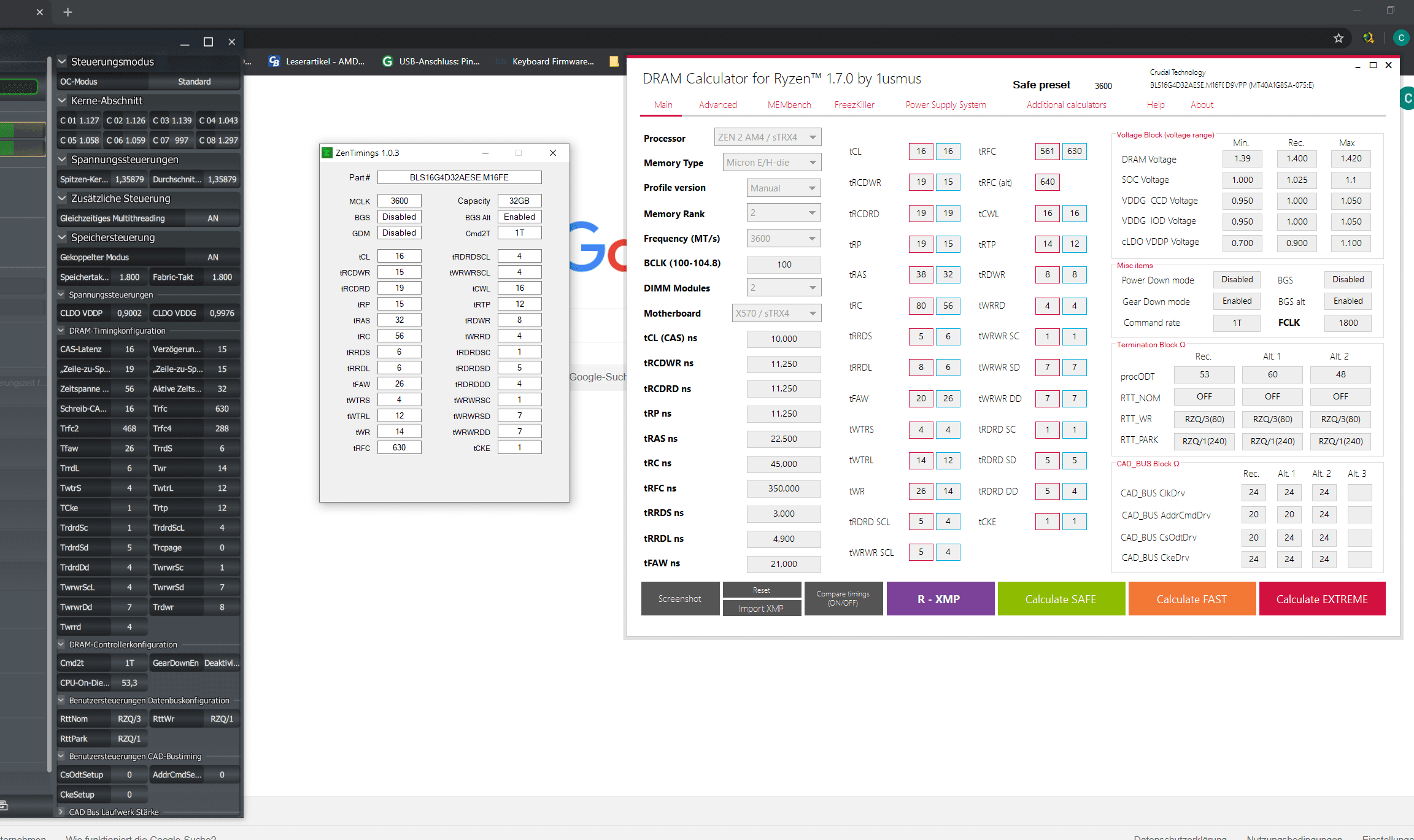Click ZenTimings window green app icon

328,153
